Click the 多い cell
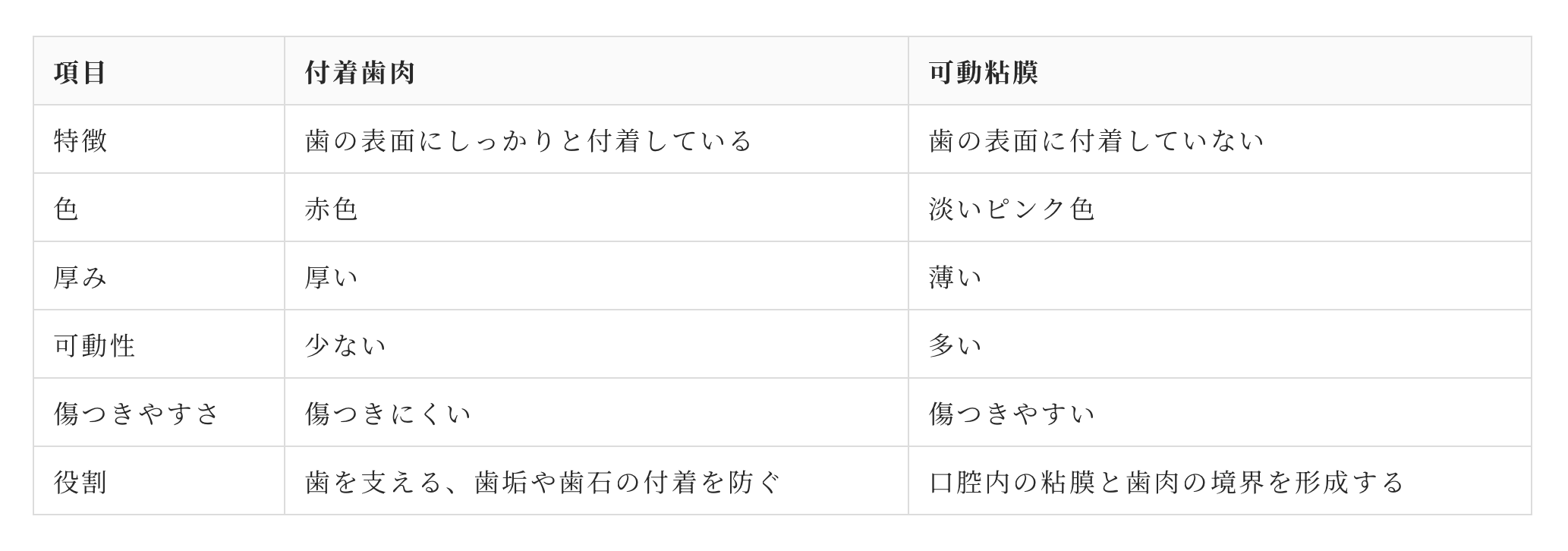This screenshot has height=551, width=1568. 1220,345
